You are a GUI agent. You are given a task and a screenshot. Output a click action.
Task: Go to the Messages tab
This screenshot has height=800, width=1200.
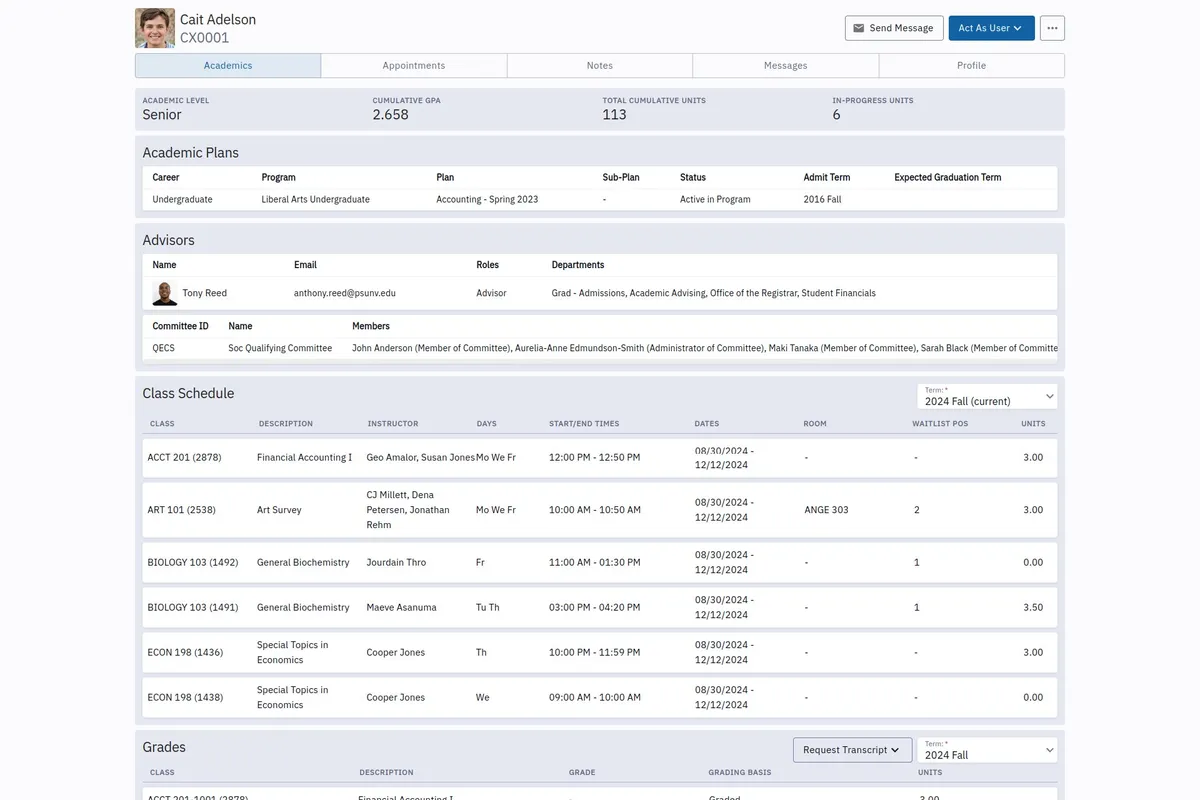[x=785, y=66]
